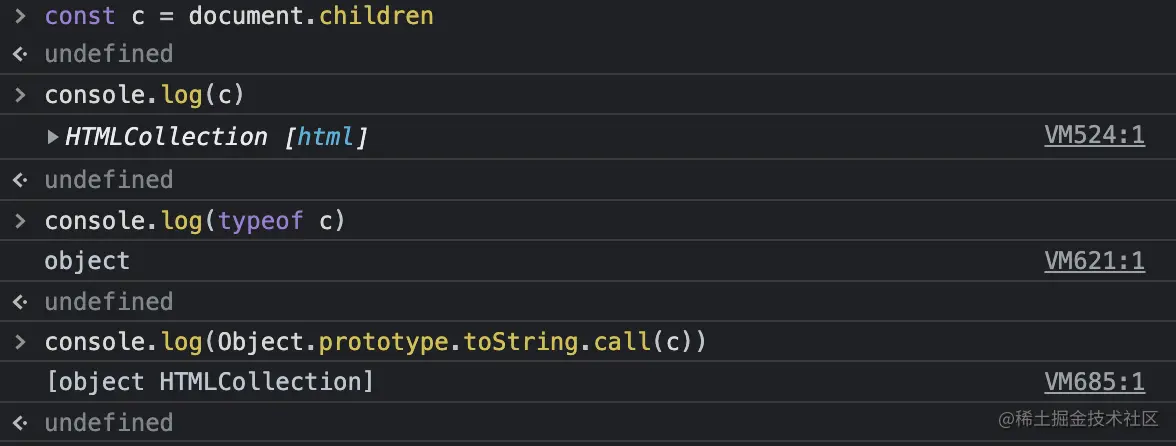
Task: Click the return arrow below const c declaration
Action: [20, 54]
